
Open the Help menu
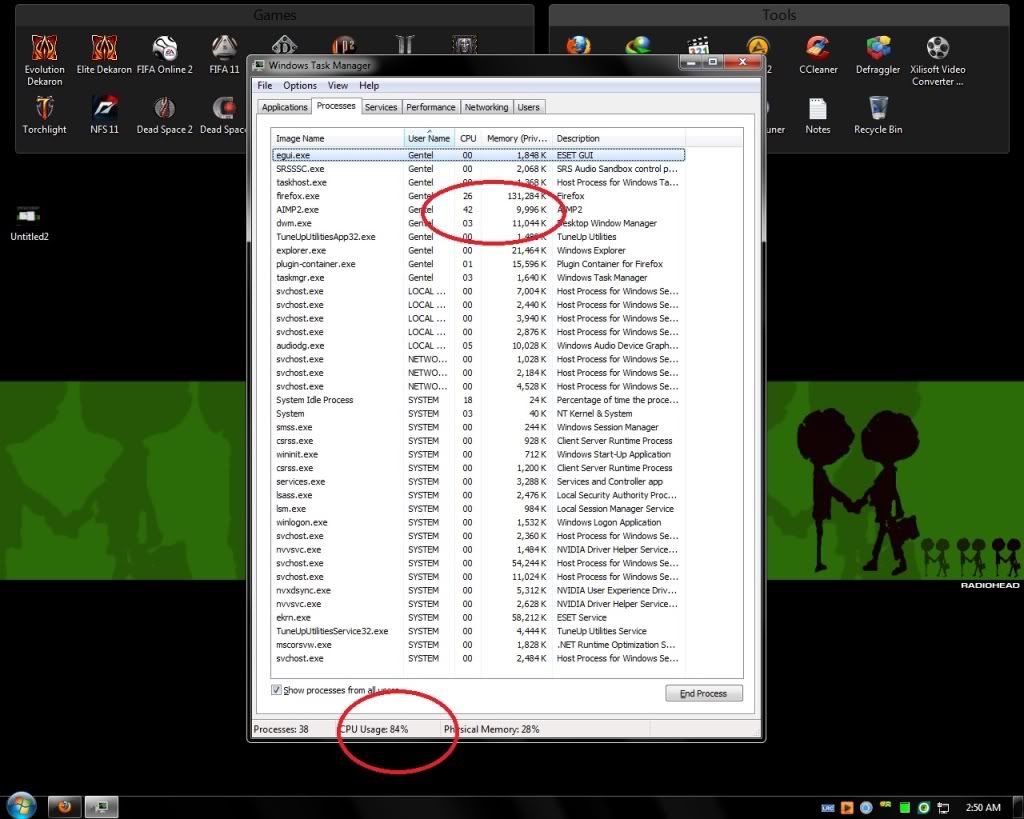click(x=369, y=86)
